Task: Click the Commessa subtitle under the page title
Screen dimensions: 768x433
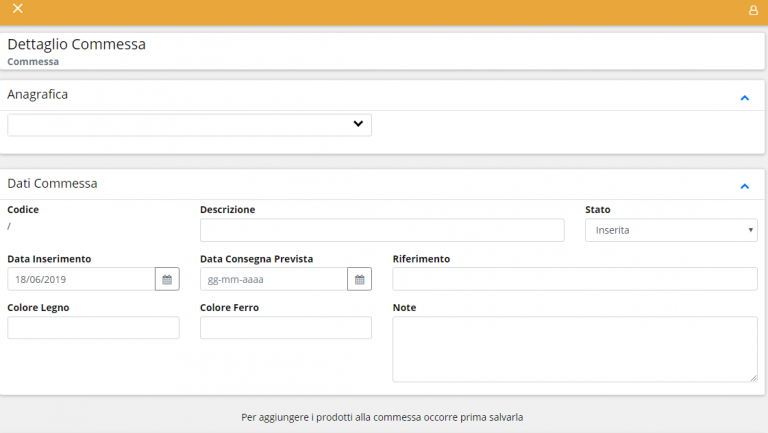Action: (33, 61)
